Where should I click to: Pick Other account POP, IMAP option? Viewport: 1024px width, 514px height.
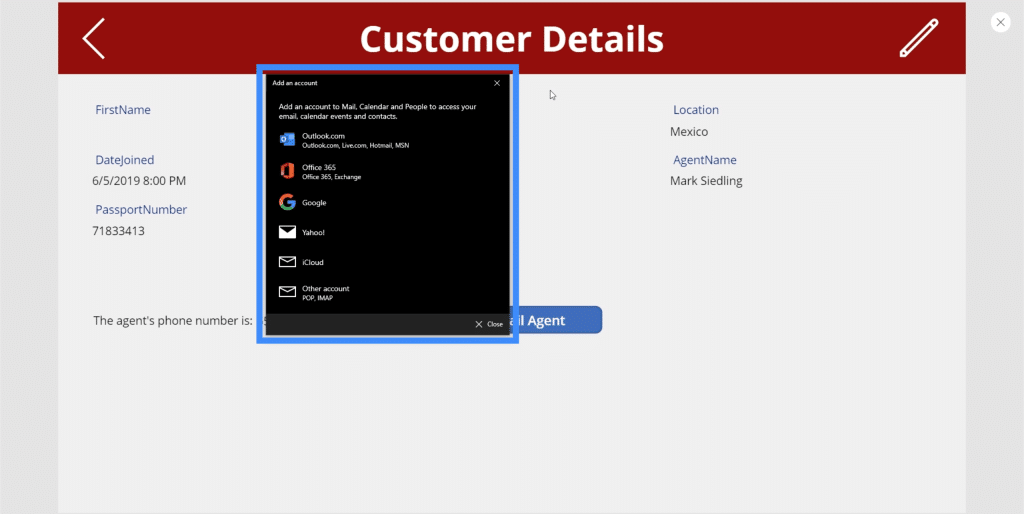pos(387,292)
